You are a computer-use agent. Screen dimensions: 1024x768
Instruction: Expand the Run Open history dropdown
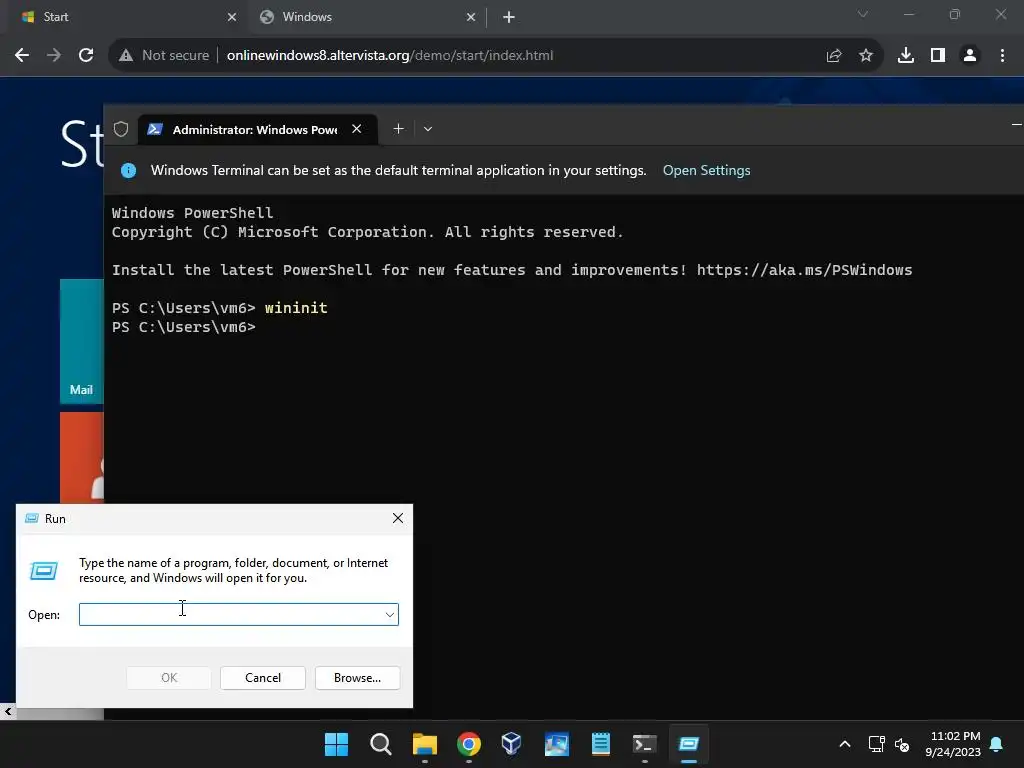[390, 615]
